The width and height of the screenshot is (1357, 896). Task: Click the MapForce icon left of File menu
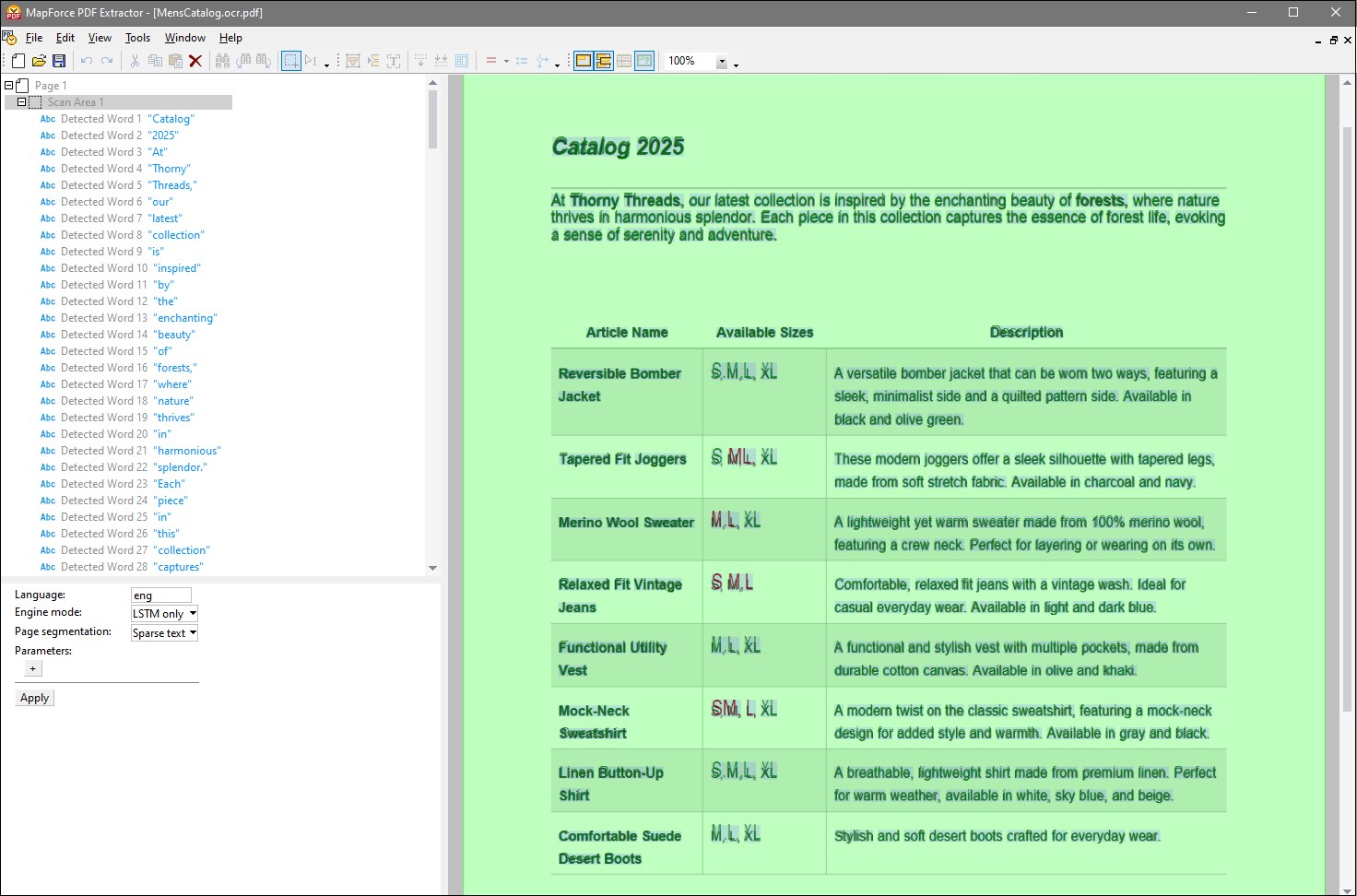click(9, 38)
